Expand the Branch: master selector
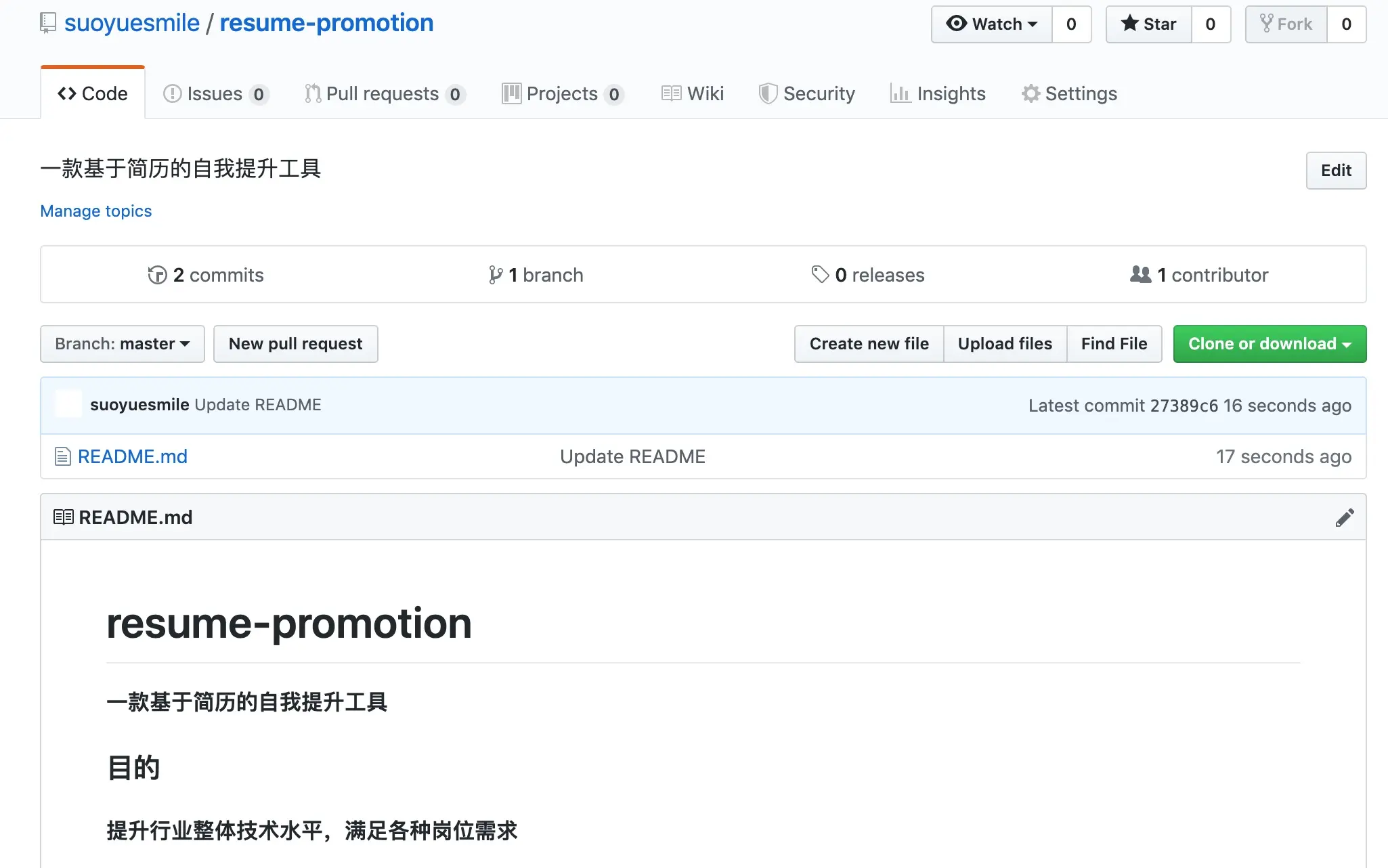 pyautogui.click(x=123, y=344)
